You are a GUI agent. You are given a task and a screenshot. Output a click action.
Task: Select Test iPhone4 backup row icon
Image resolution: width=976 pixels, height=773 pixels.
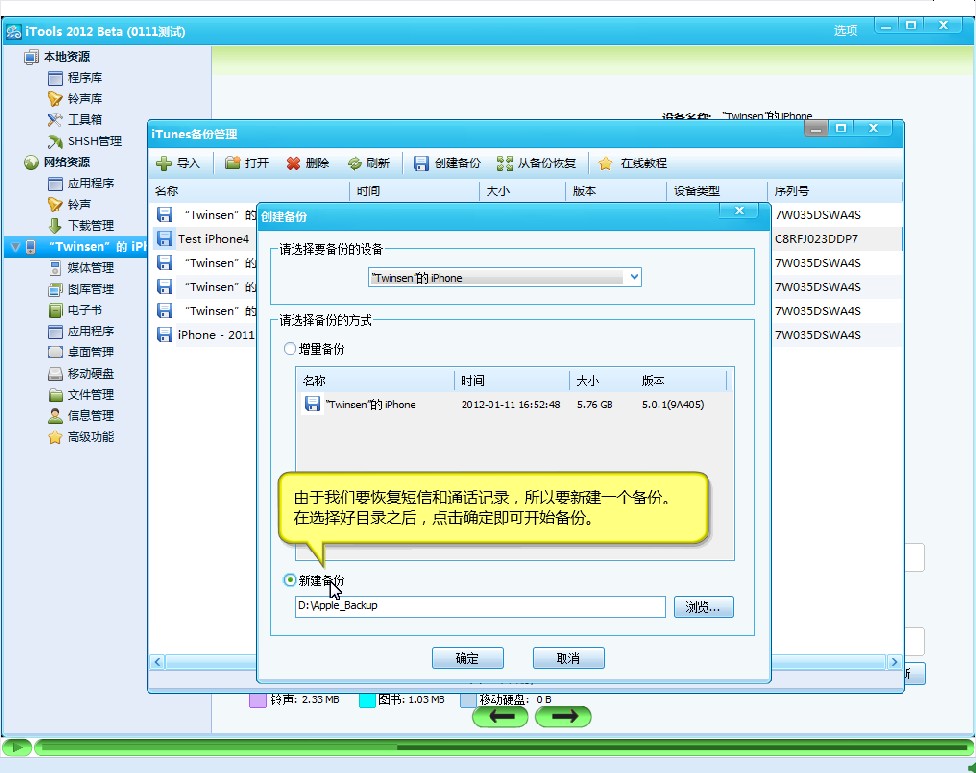tap(164, 239)
